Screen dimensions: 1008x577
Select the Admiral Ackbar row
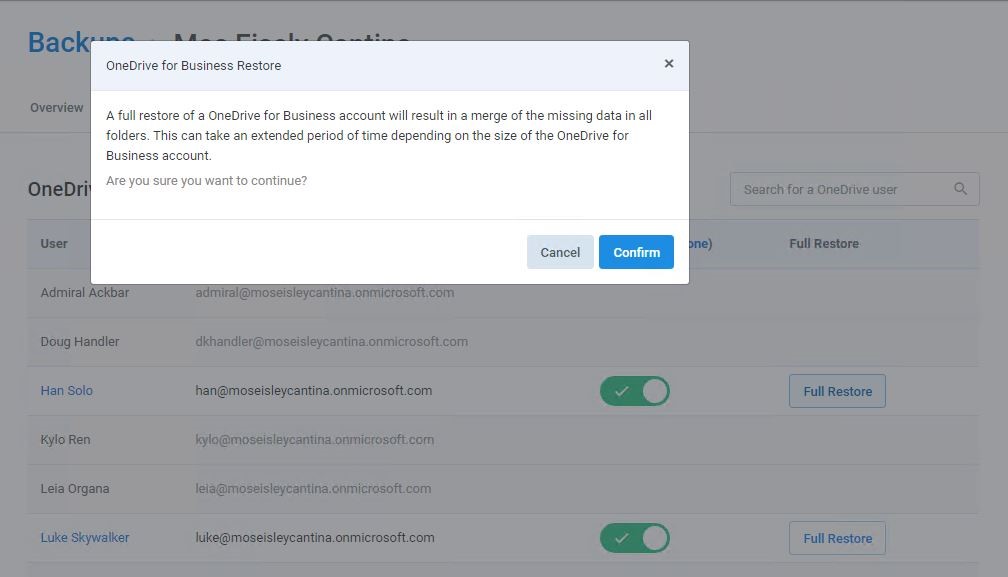(x=503, y=293)
